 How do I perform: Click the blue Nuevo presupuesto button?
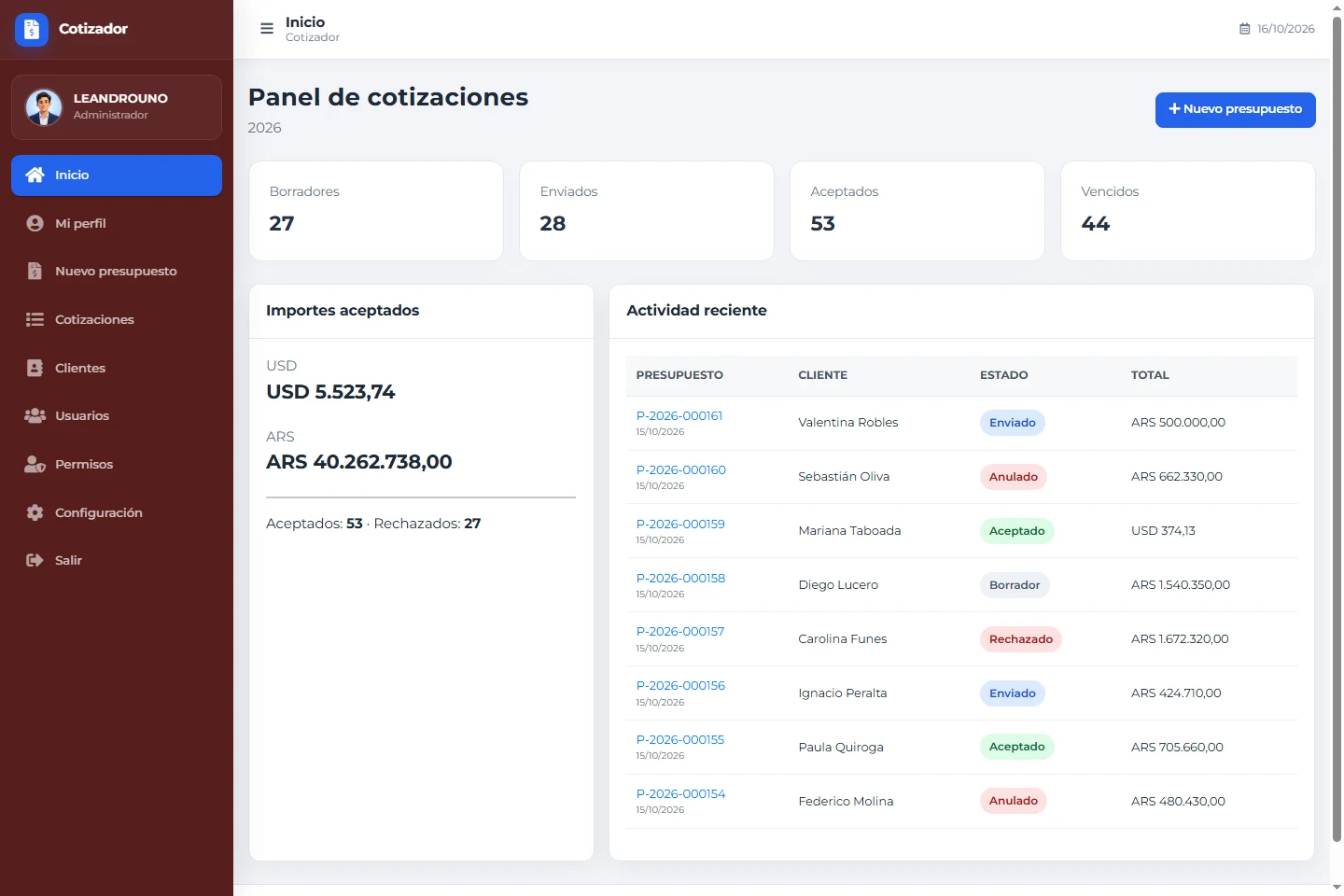pos(1235,110)
